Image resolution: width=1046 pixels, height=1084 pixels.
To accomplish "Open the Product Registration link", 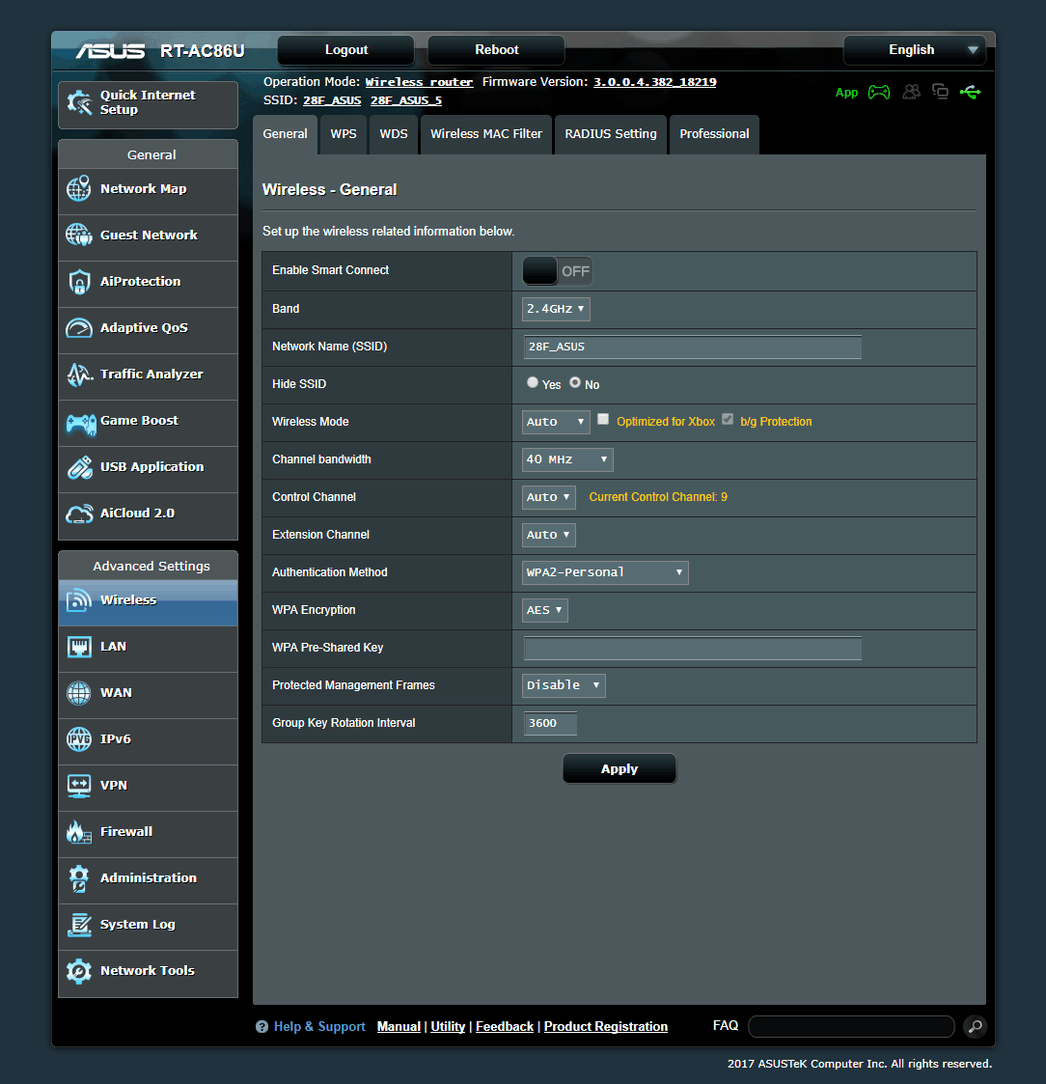I will click(606, 1027).
